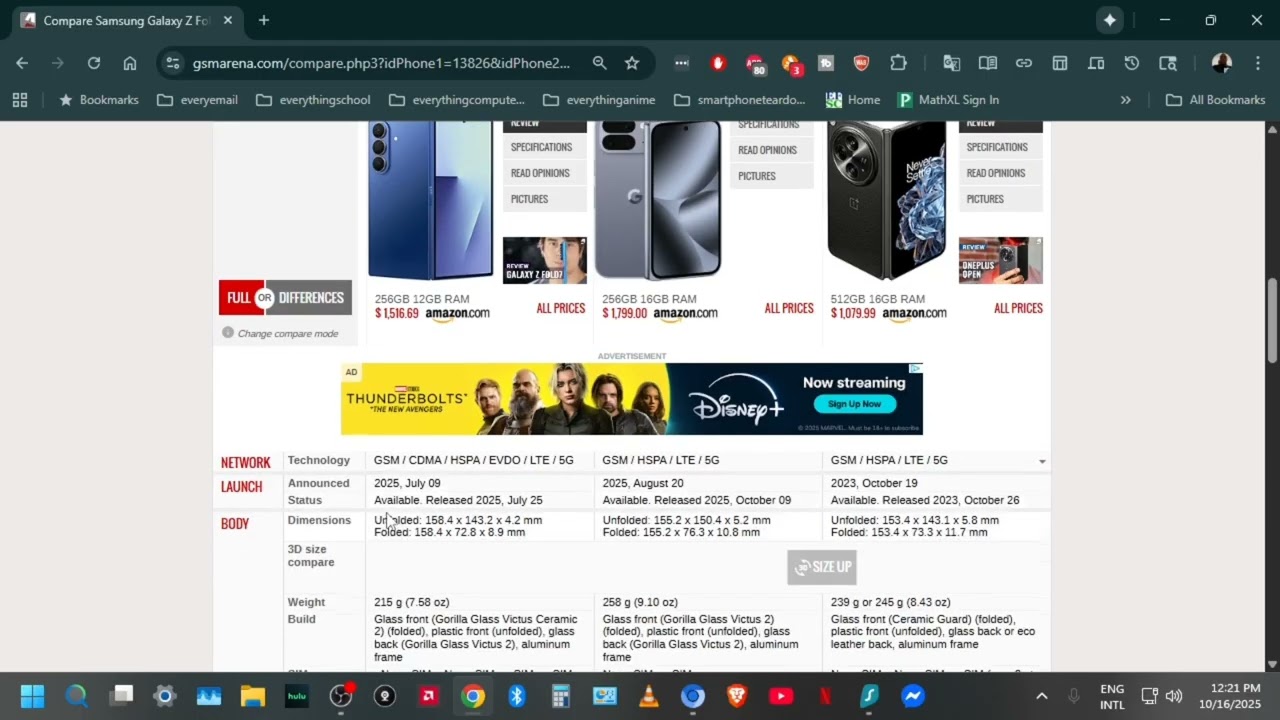The image size is (1280, 720).
Task: Click the red shield extension icon
Action: pyautogui.click(x=861, y=63)
